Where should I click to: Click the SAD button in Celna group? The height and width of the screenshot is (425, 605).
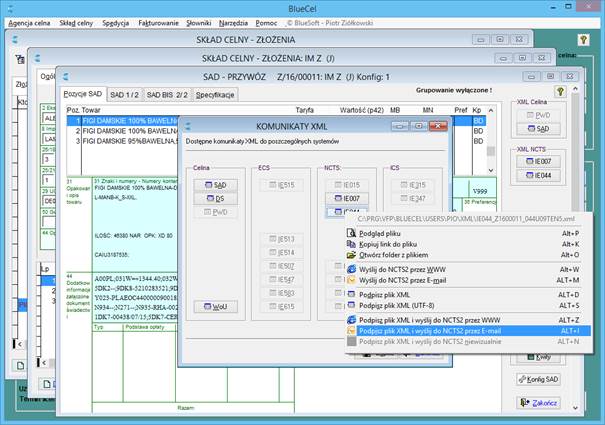pos(216,185)
